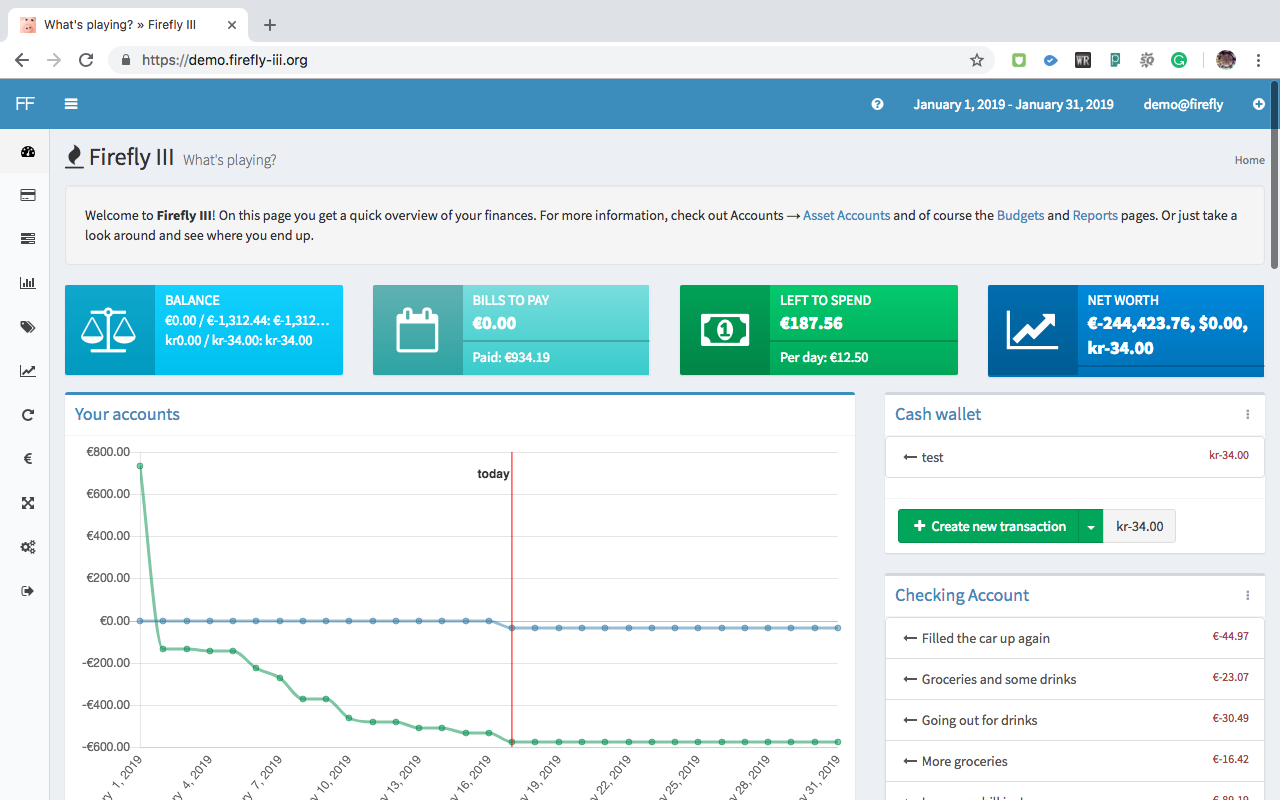Follow the Reports link in welcome text
1280x800 pixels.
(1095, 215)
